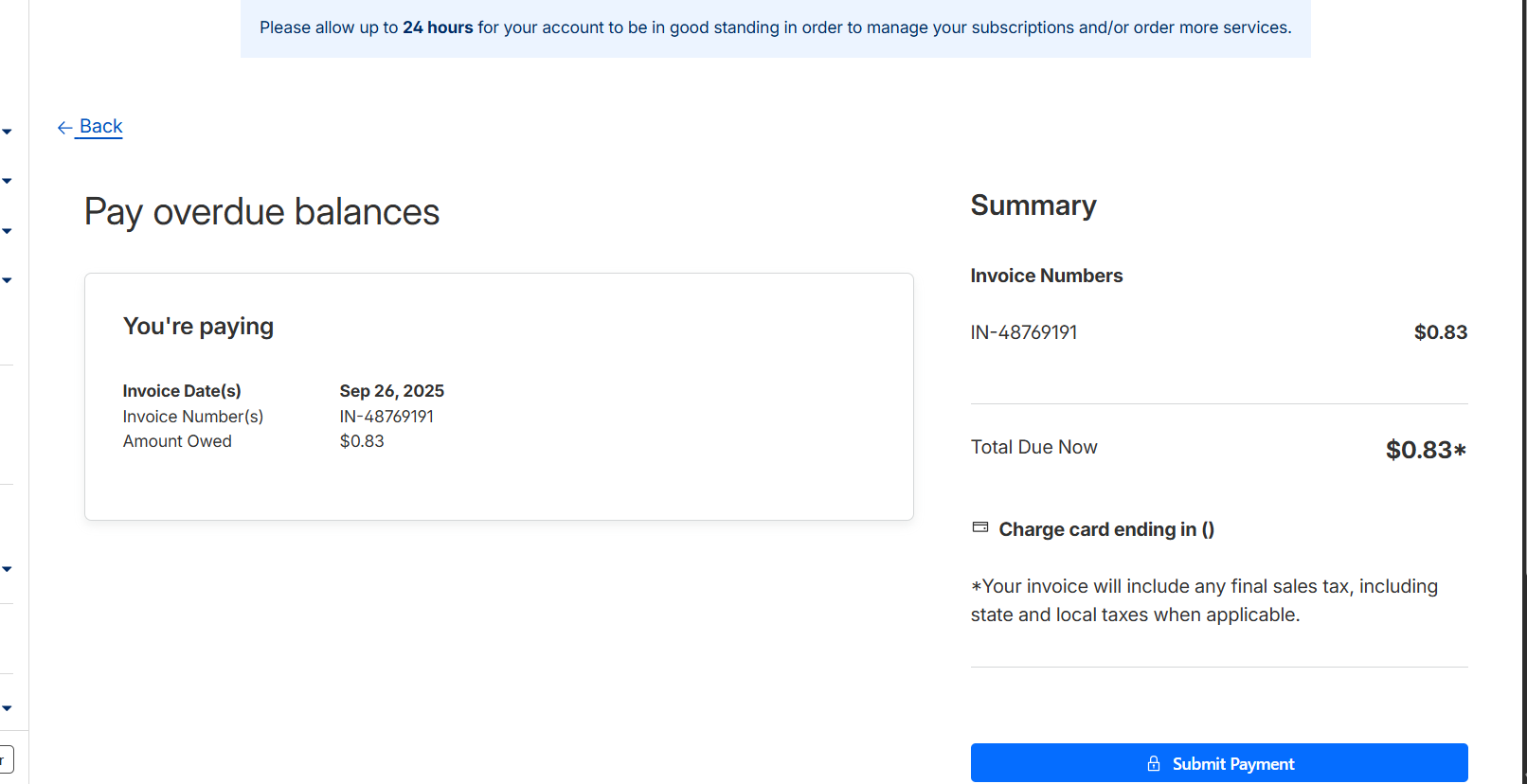This screenshot has width=1527, height=784.
Task: Click the Amount Owed value $0.83
Action: click(362, 441)
